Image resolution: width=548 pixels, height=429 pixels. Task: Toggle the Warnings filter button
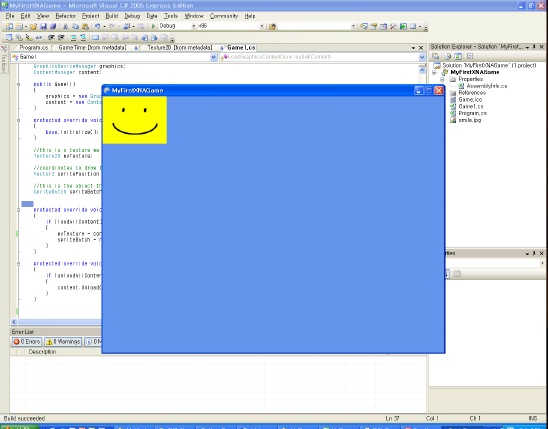[63, 341]
